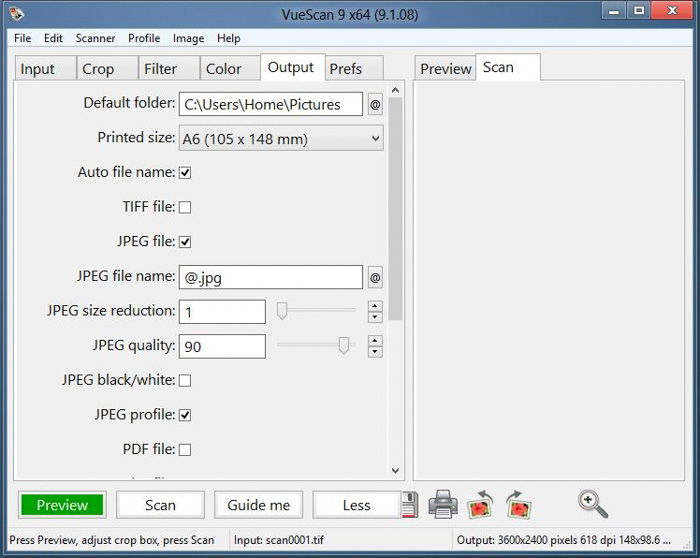700x558 pixels.
Task: Open the Help menu
Action: click(229, 38)
